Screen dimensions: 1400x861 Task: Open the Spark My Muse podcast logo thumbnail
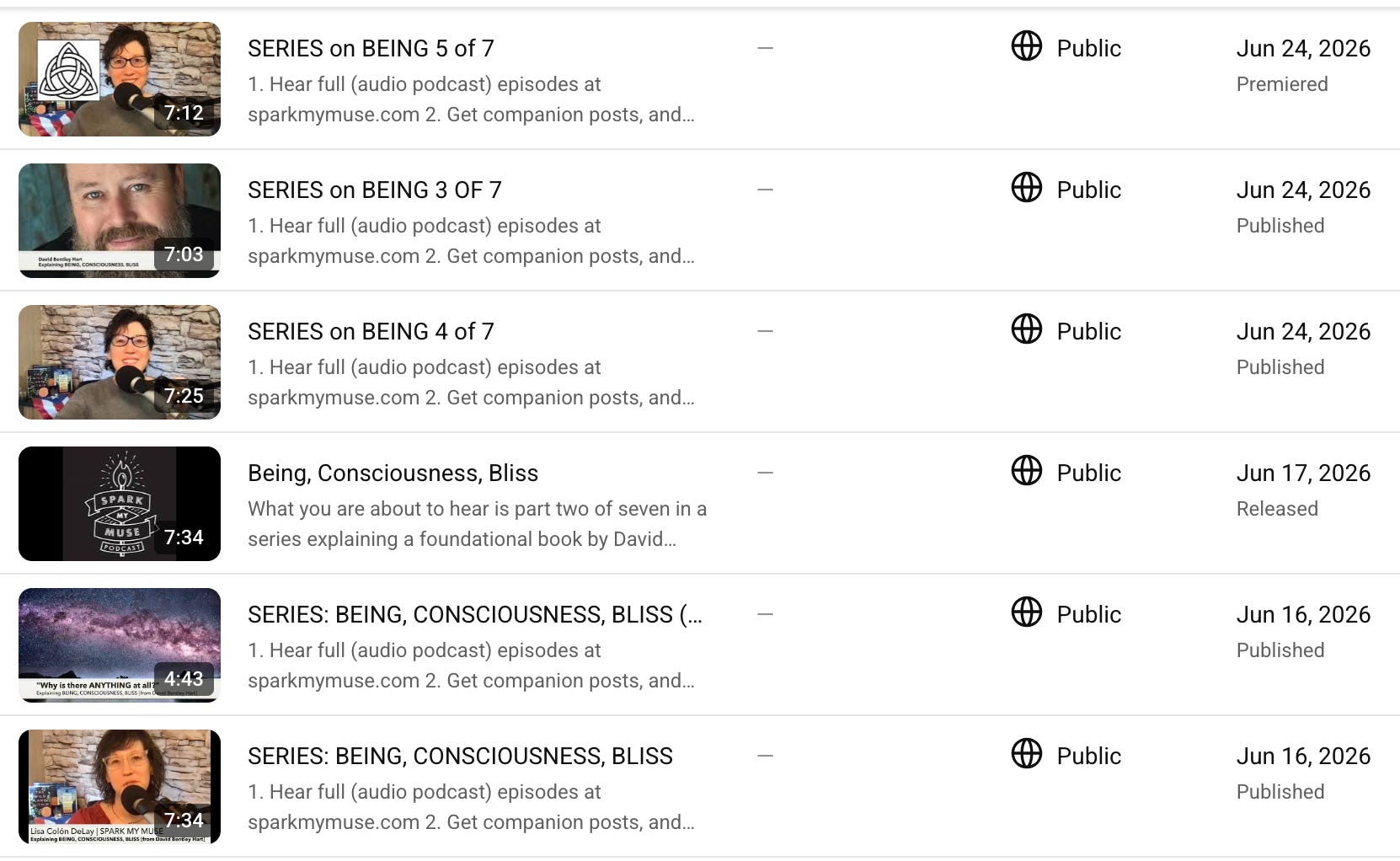pos(120,504)
